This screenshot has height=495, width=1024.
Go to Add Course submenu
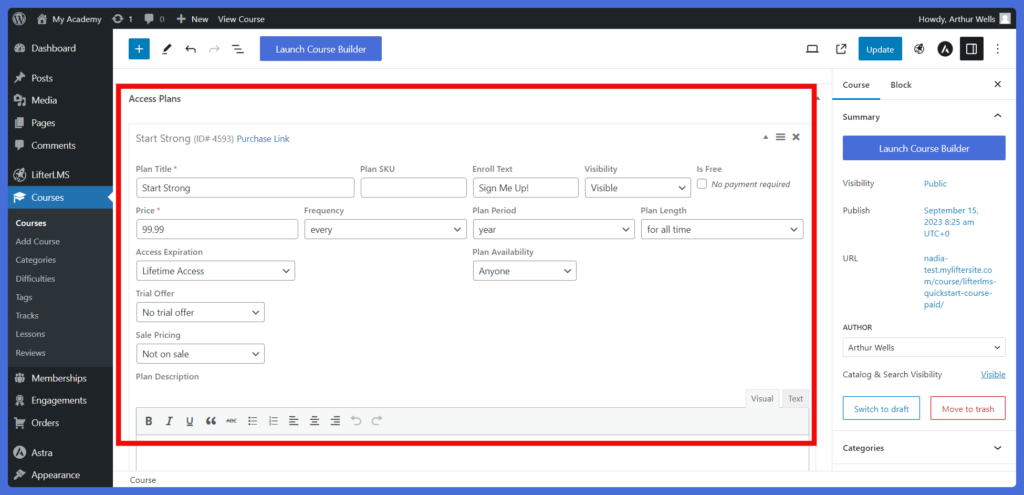point(38,242)
